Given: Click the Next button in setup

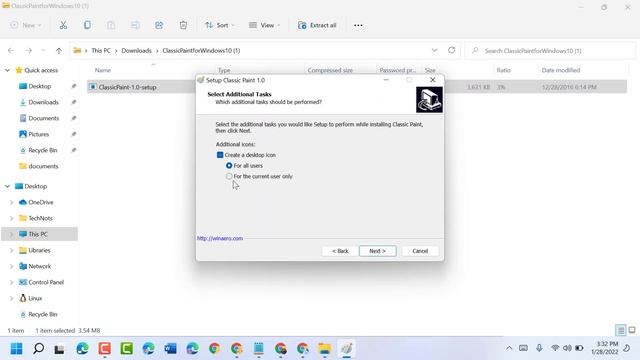Looking at the screenshot, I should (377, 251).
